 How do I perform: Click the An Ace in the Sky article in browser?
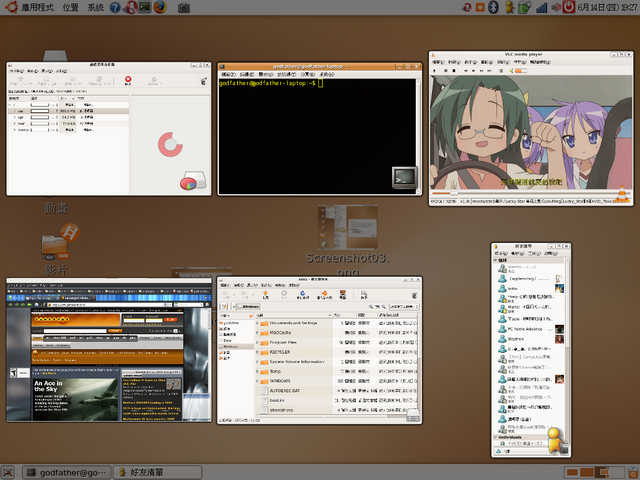pyautogui.click(x=75, y=400)
